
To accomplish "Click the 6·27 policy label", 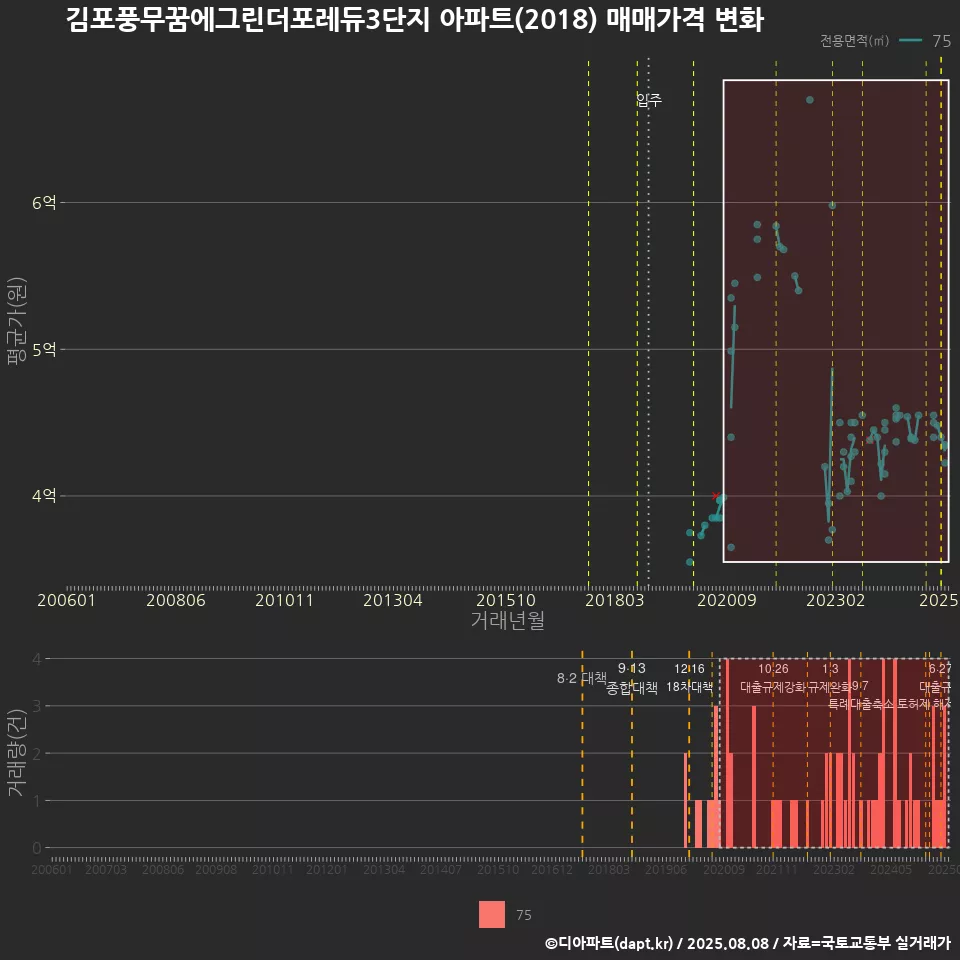I will pos(940,669).
